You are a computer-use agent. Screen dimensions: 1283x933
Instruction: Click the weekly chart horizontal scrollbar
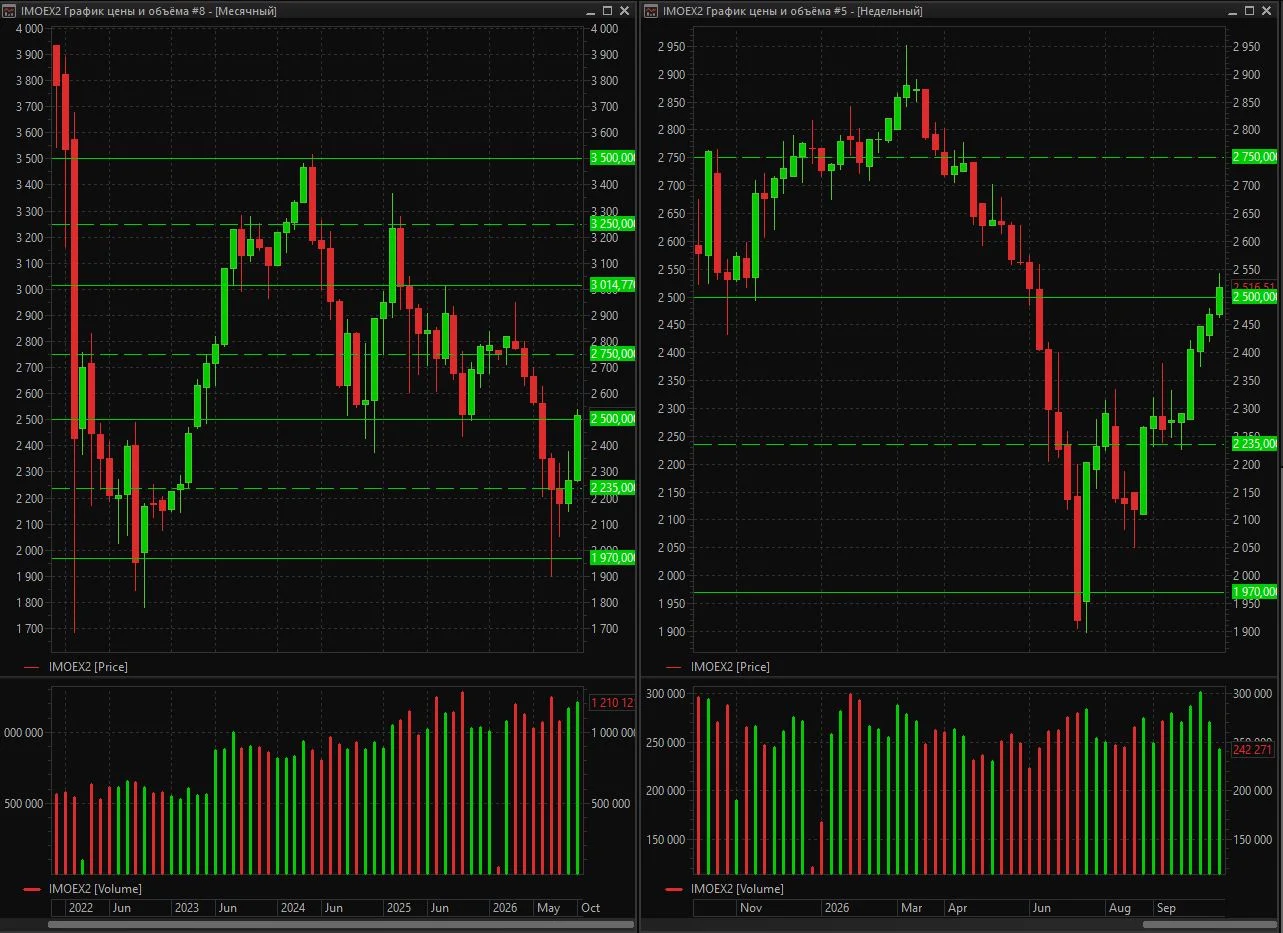coord(959,924)
